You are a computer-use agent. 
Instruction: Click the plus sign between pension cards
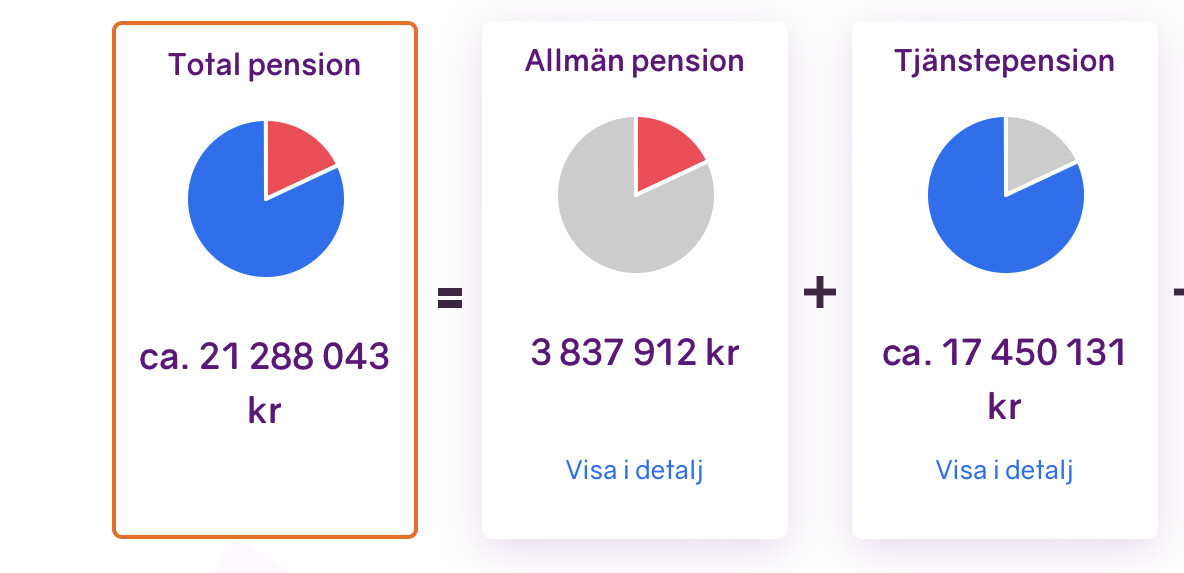(819, 293)
